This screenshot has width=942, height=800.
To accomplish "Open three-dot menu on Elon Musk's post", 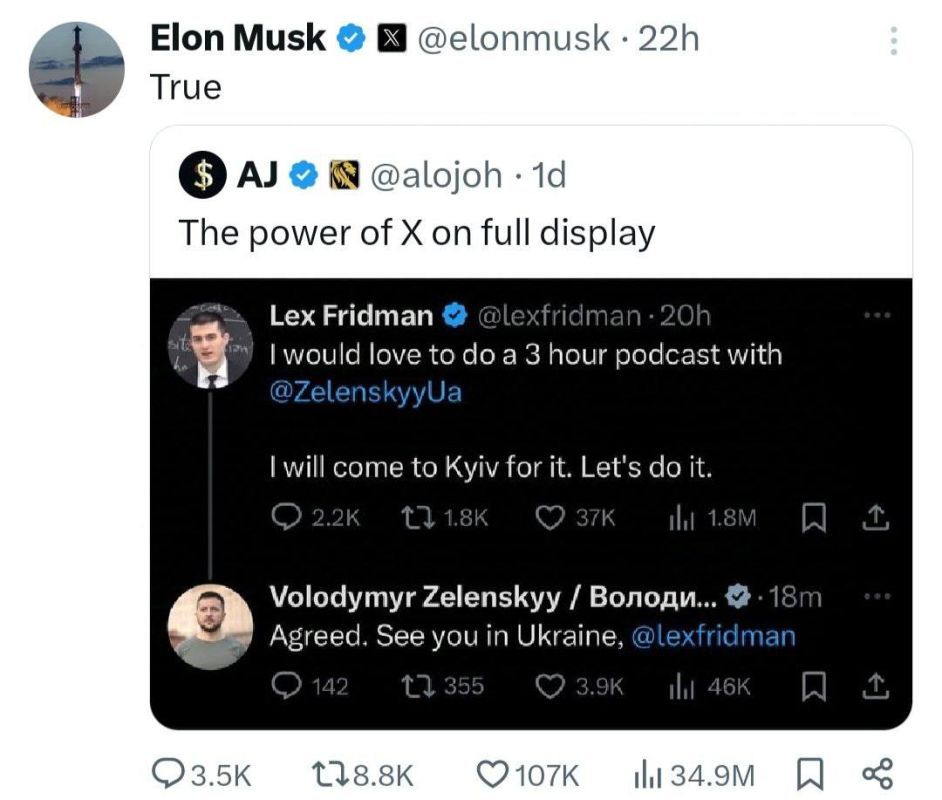I will (x=894, y=40).
